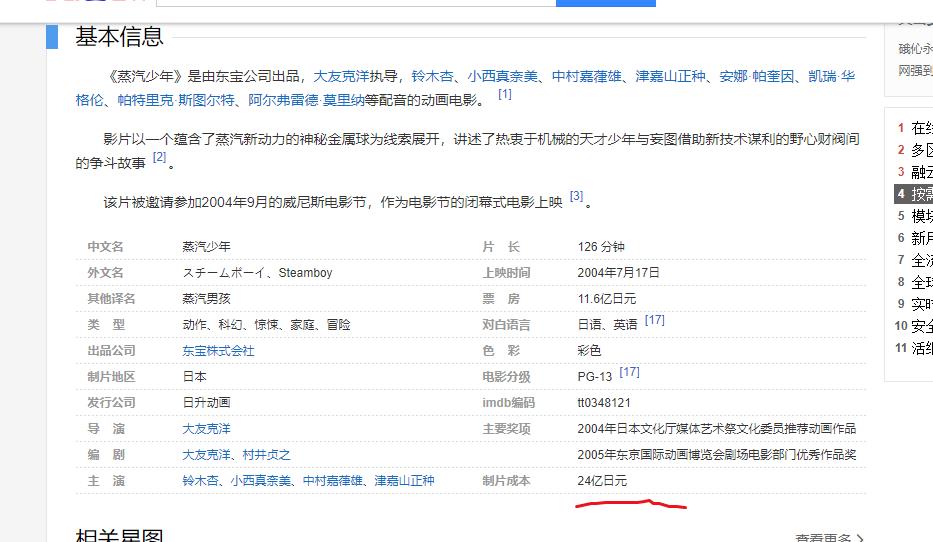The image size is (933, 542).
Task: Click the 电影分级 value PG-13
Action: (594, 377)
